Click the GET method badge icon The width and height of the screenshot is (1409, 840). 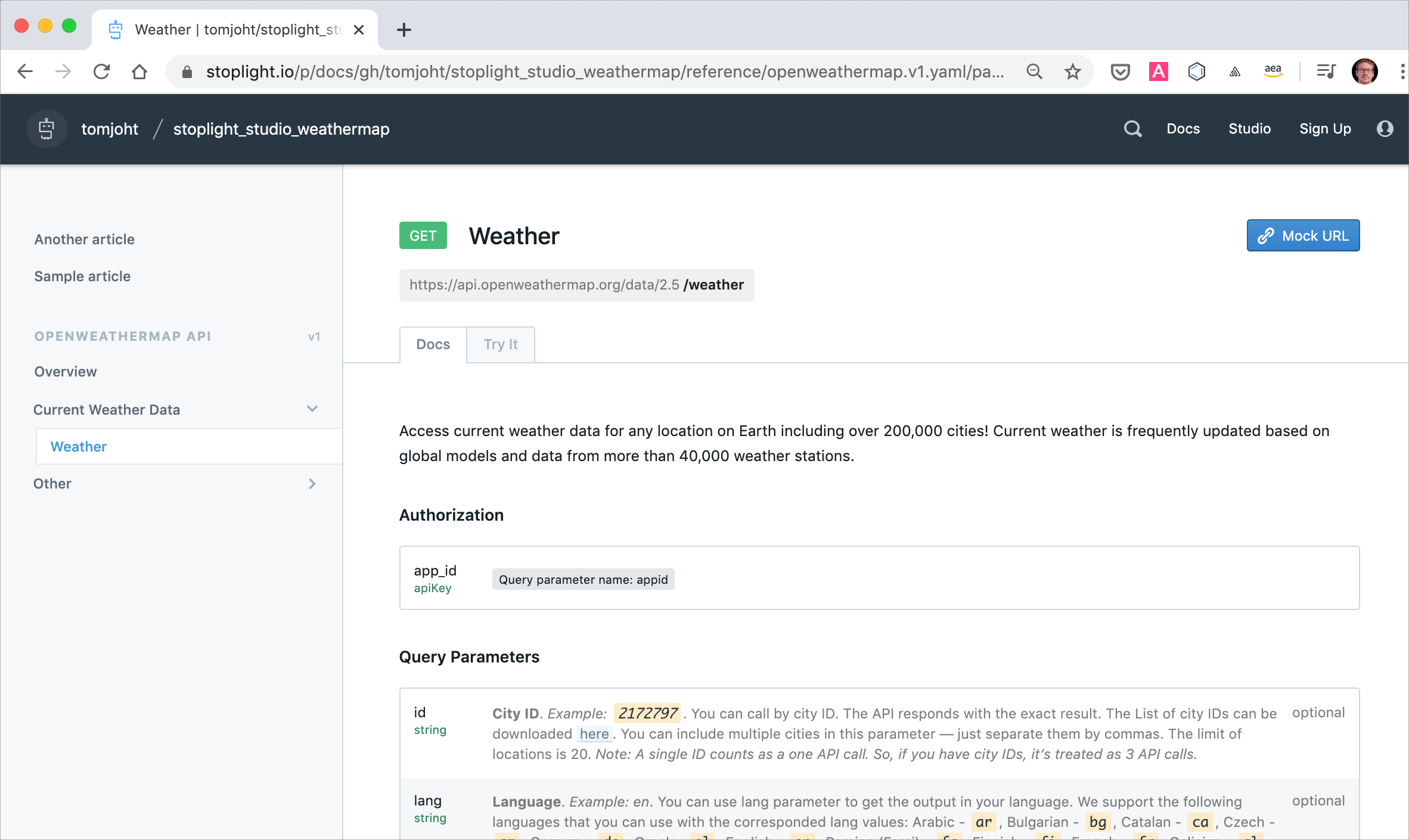coord(422,235)
